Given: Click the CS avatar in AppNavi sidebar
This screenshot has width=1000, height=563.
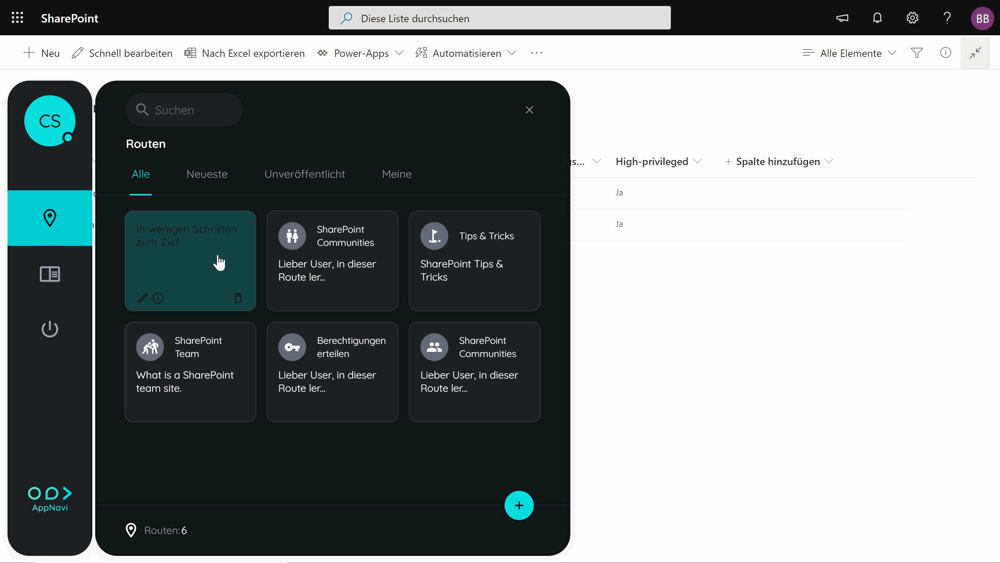Looking at the screenshot, I should point(50,121).
